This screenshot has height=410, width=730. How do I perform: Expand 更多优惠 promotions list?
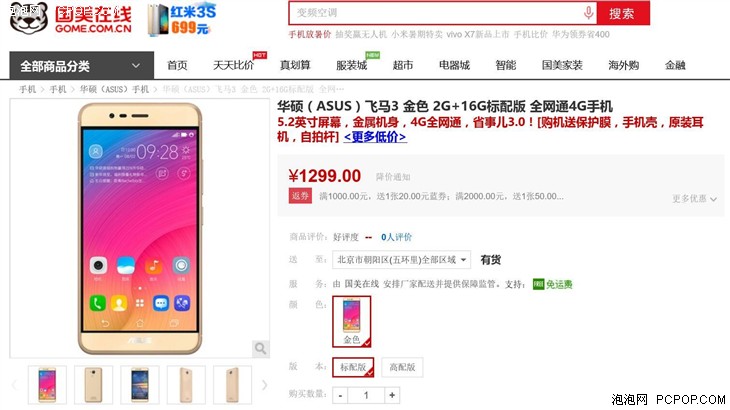[694, 199]
